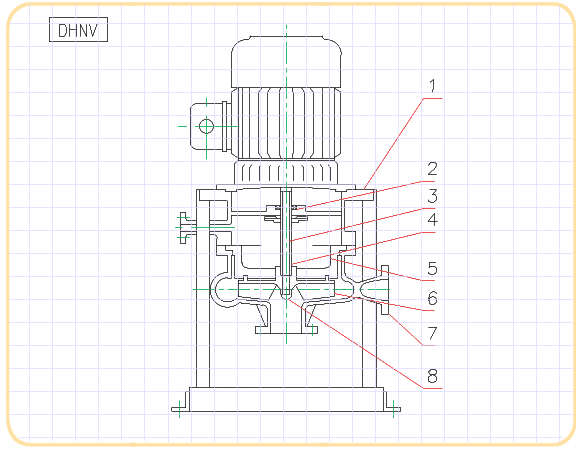Click the right base anchor bolt mark

[394, 409]
